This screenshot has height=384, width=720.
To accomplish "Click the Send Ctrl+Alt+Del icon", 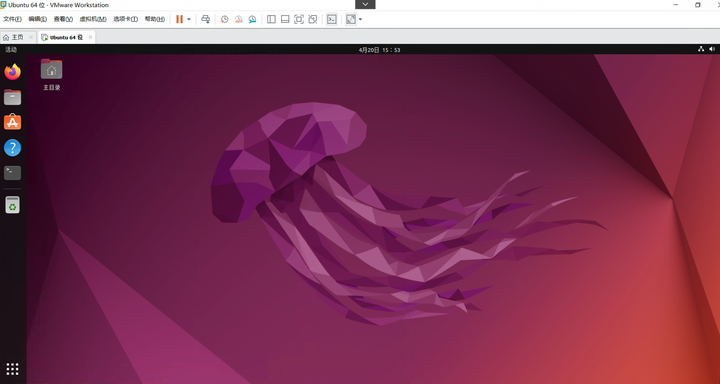I will point(206,19).
